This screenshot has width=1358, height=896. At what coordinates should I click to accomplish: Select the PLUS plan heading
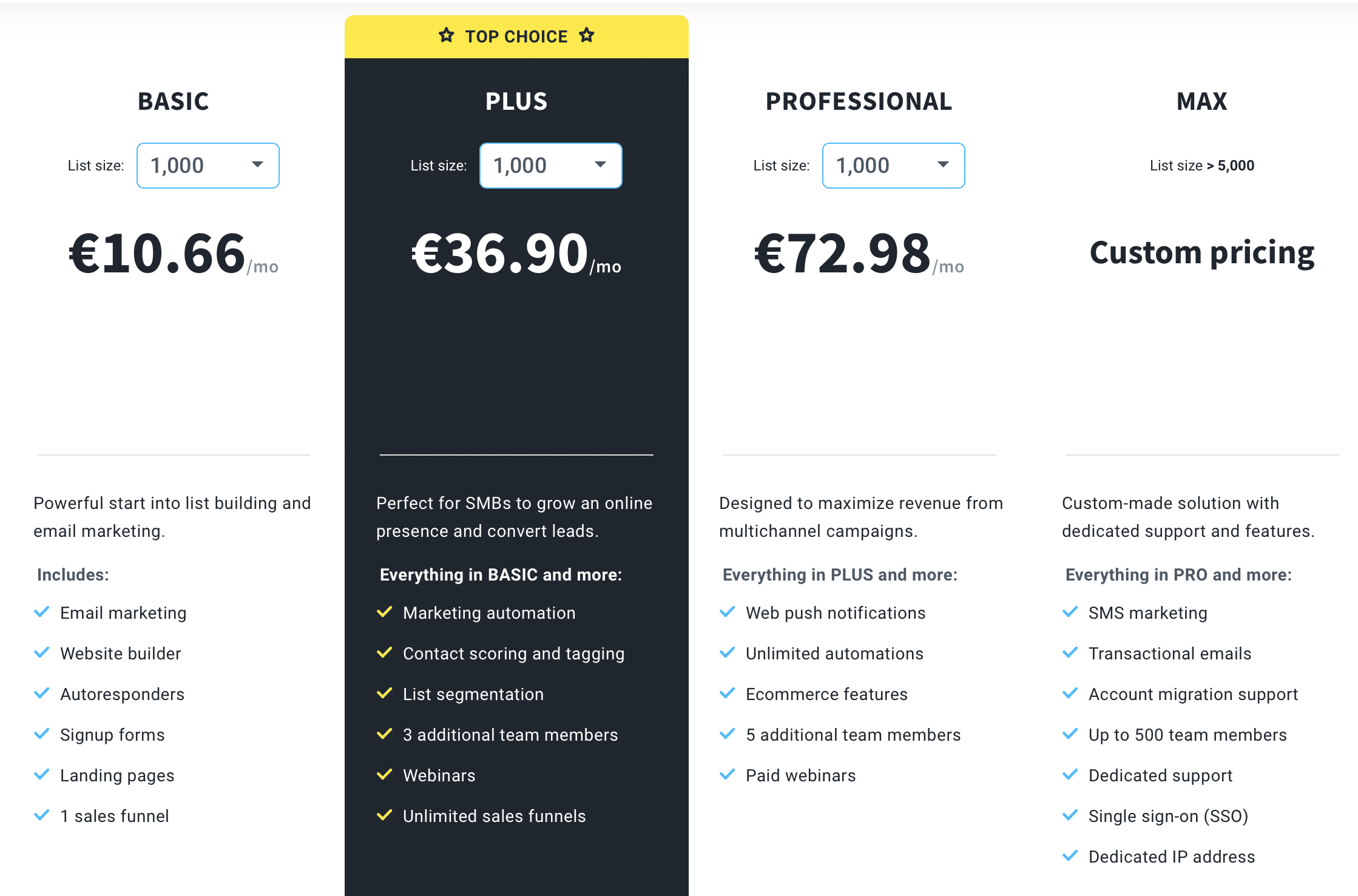pyautogui.click(x=516, y=101)
